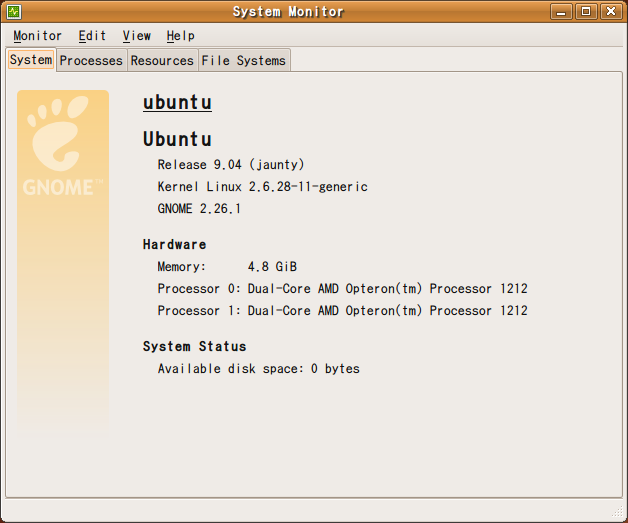
Task: Click the Processor 0 hardware line
Action: tap(342, 289)
